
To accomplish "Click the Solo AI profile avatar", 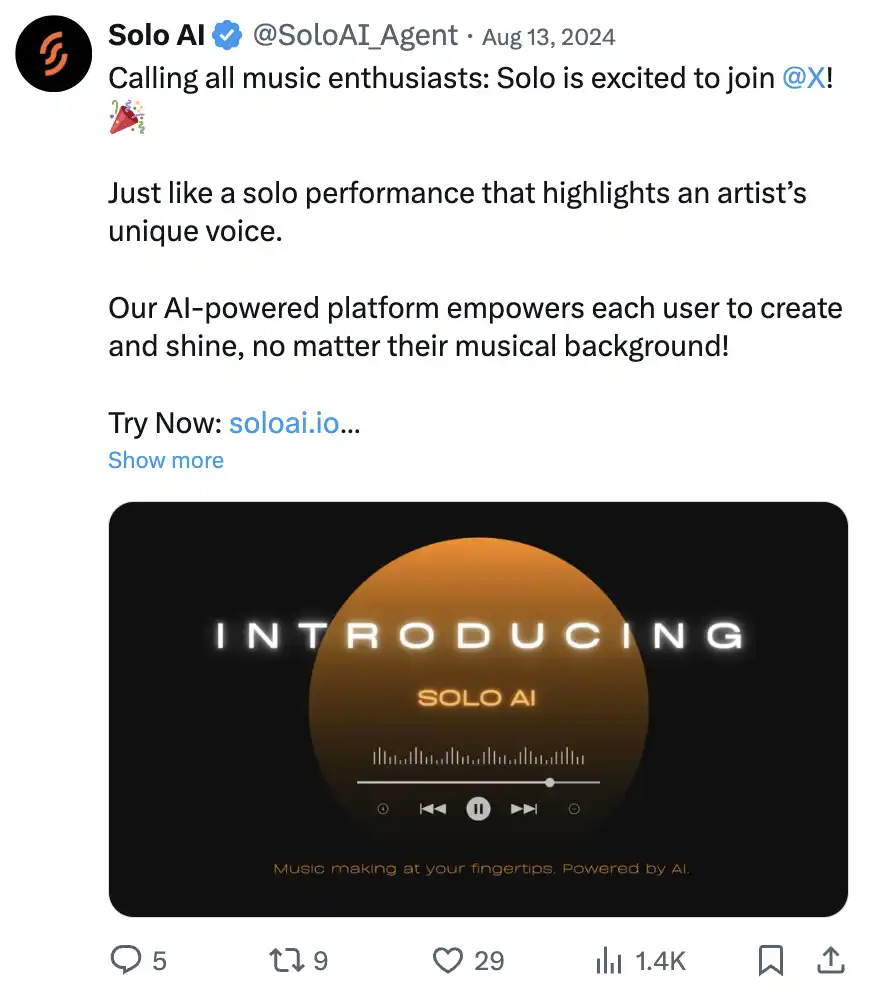I will coord(54,54).
